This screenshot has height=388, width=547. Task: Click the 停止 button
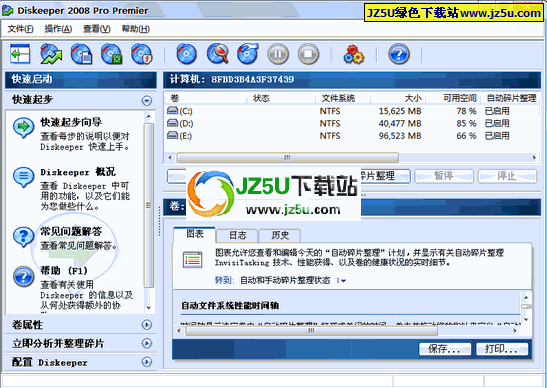click(507, 176)
